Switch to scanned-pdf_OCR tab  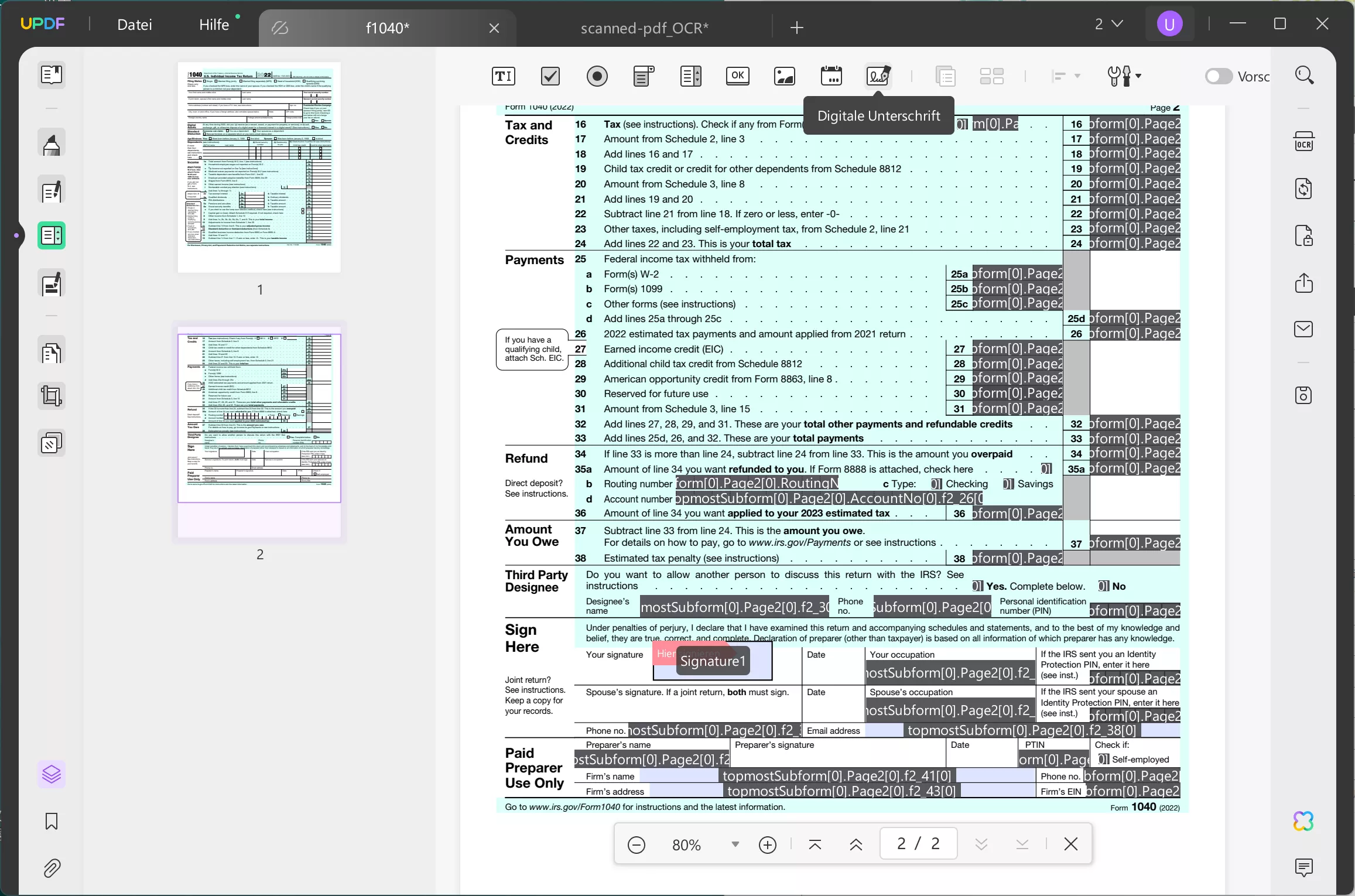tap(644, 28)
